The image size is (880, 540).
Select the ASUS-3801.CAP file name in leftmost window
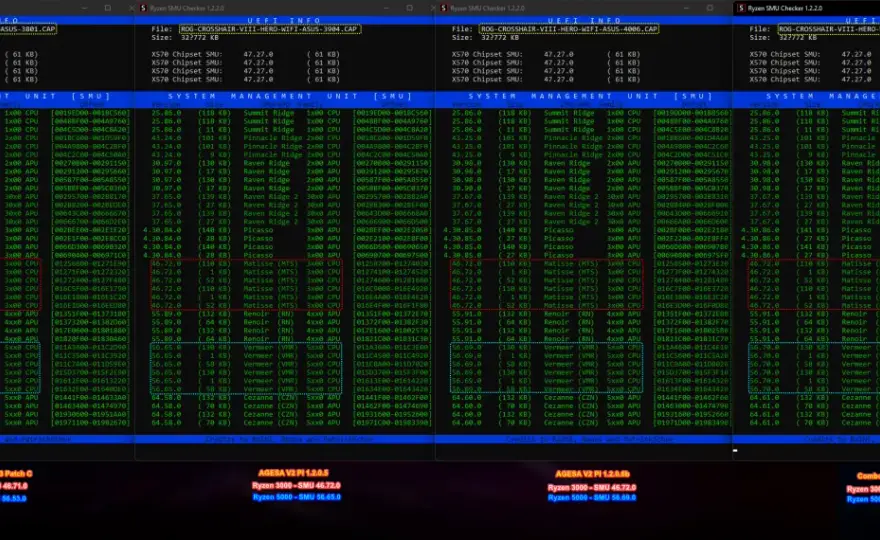tap(28, 29)
